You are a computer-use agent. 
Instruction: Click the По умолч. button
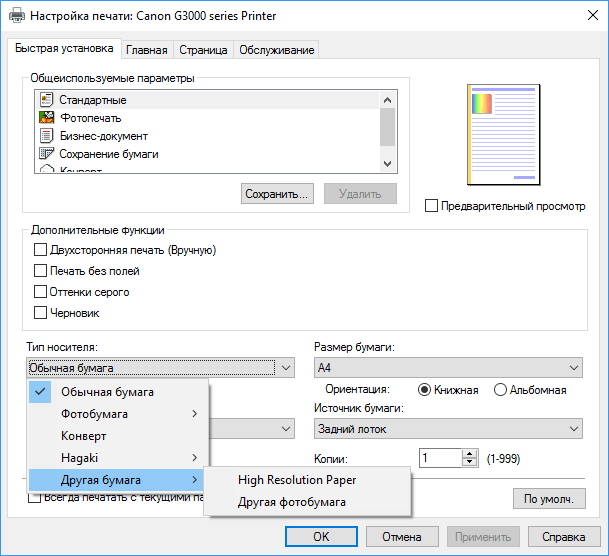(x=549, y=499)
